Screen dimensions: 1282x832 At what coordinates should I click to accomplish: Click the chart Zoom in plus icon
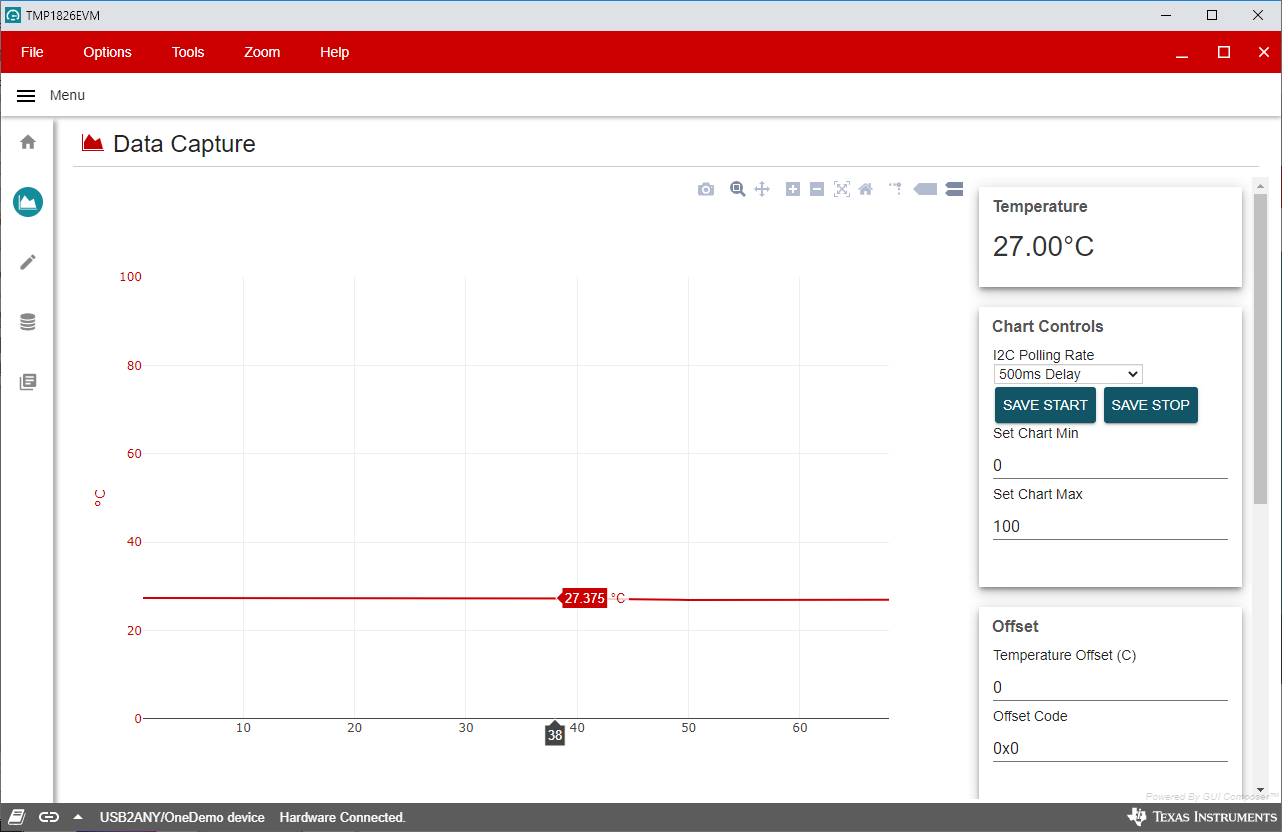click(x=793, y=189)
